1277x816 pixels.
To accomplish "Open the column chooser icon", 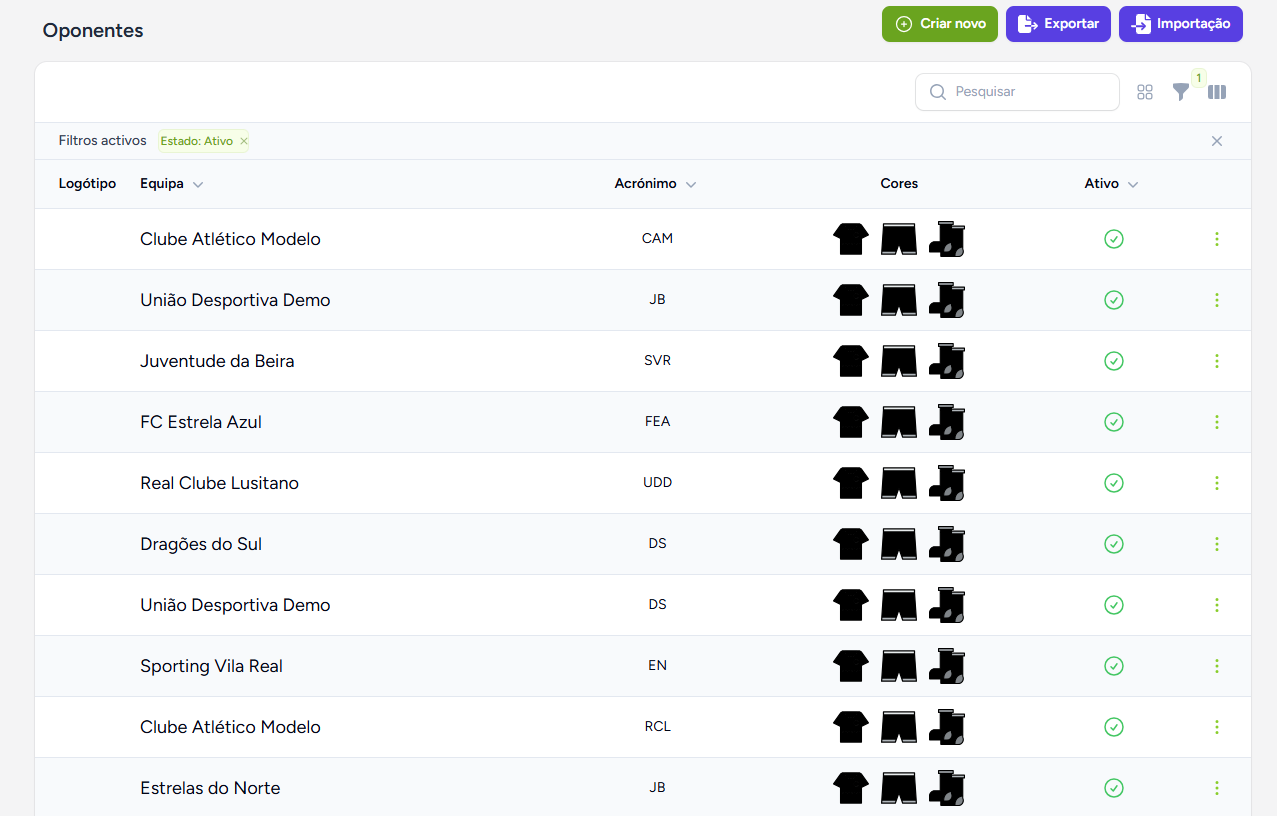I will tap(1217, 92).
